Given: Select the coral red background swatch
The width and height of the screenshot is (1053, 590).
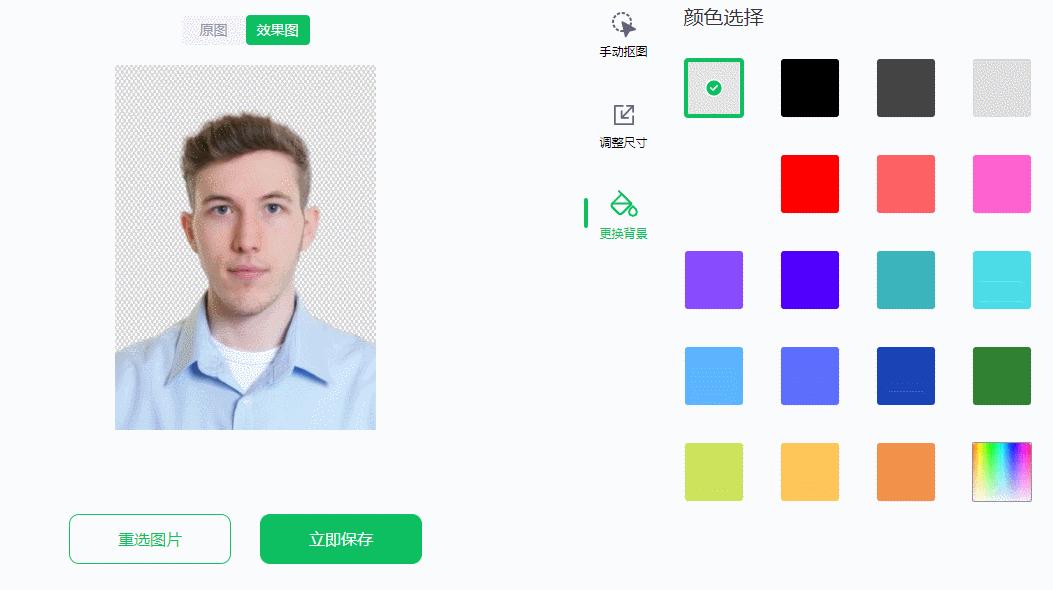Looking at the screenshot, I should (905, 184).
